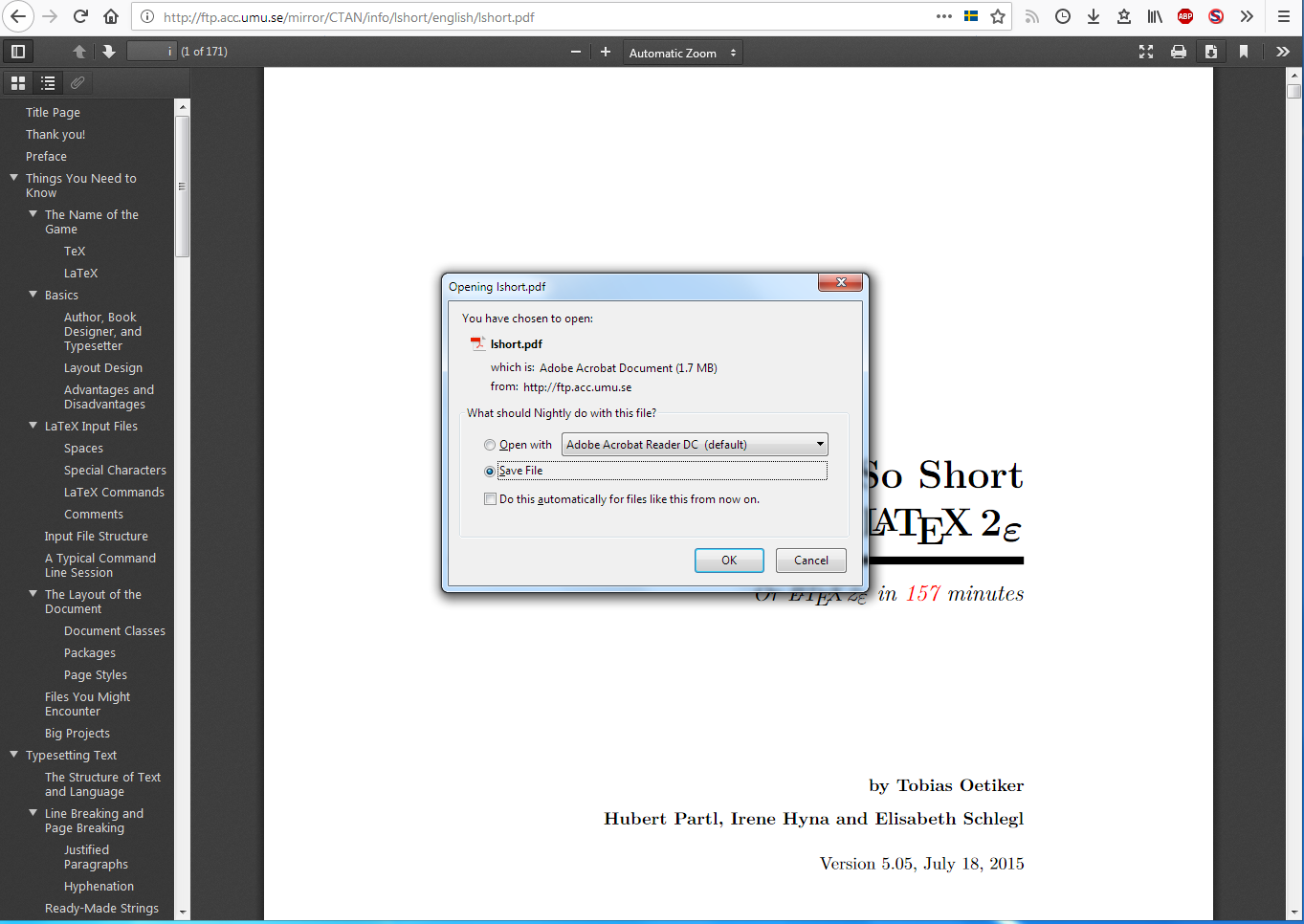Select the Open with radio button
This screenshot has width=1304, height=924.
pyautogui.click(x=490, y=445)
